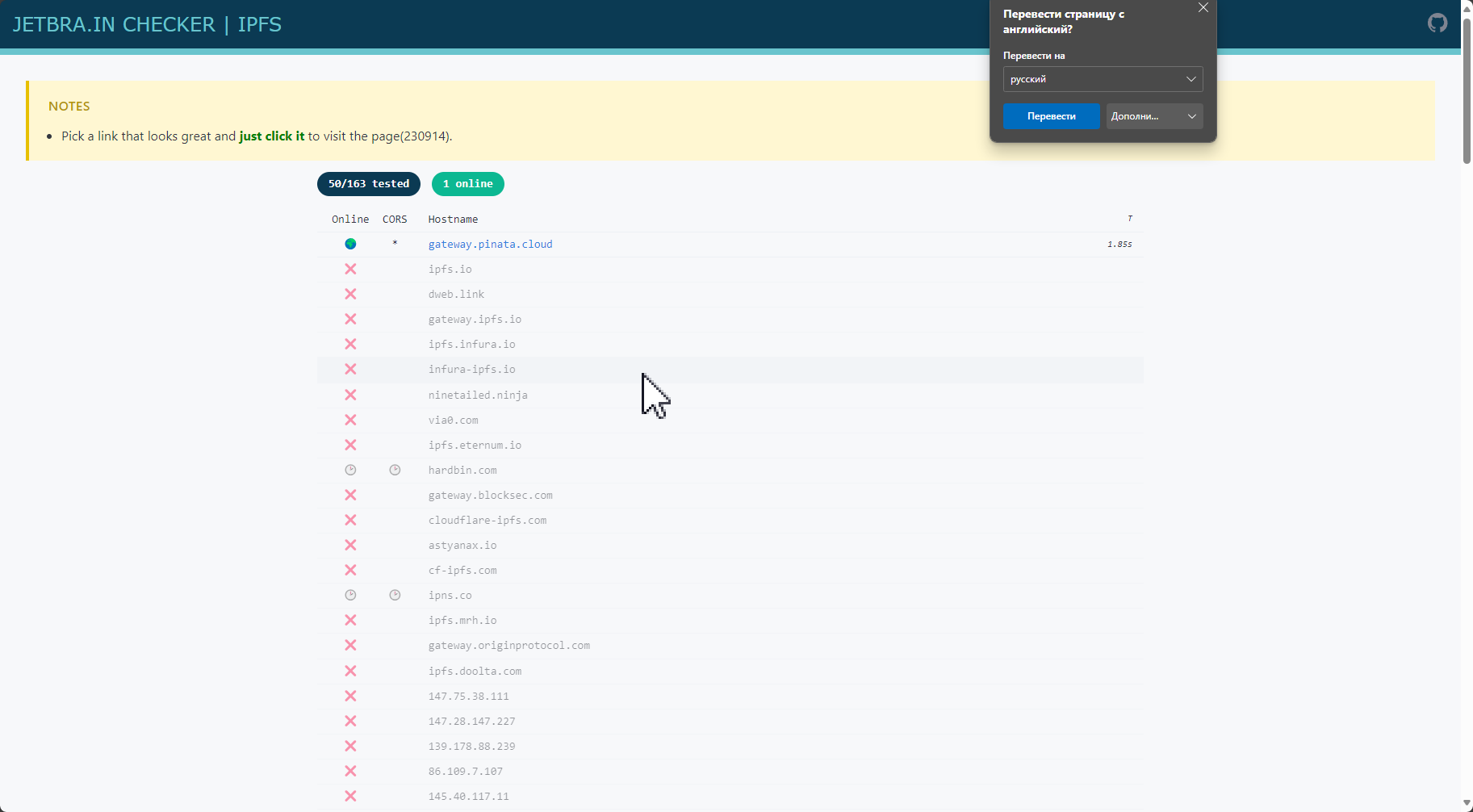Click the red X icon beside ipfs.io
The width and height of the screenshot is (1473, 812).
point(350,269)
